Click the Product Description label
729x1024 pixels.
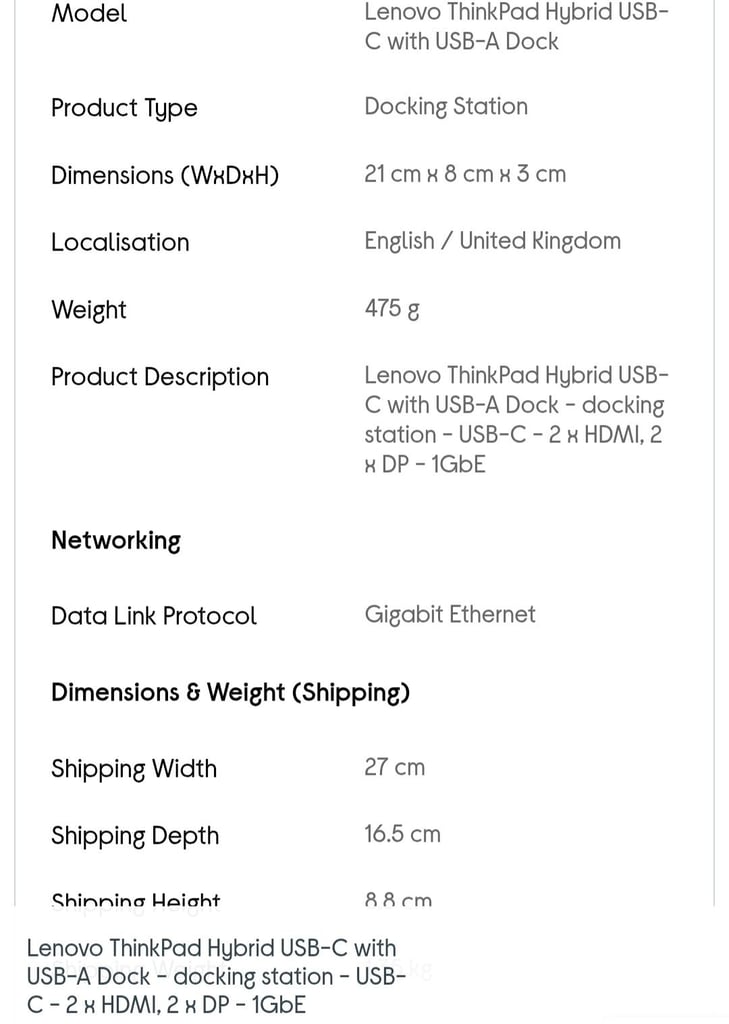(160, 377)
